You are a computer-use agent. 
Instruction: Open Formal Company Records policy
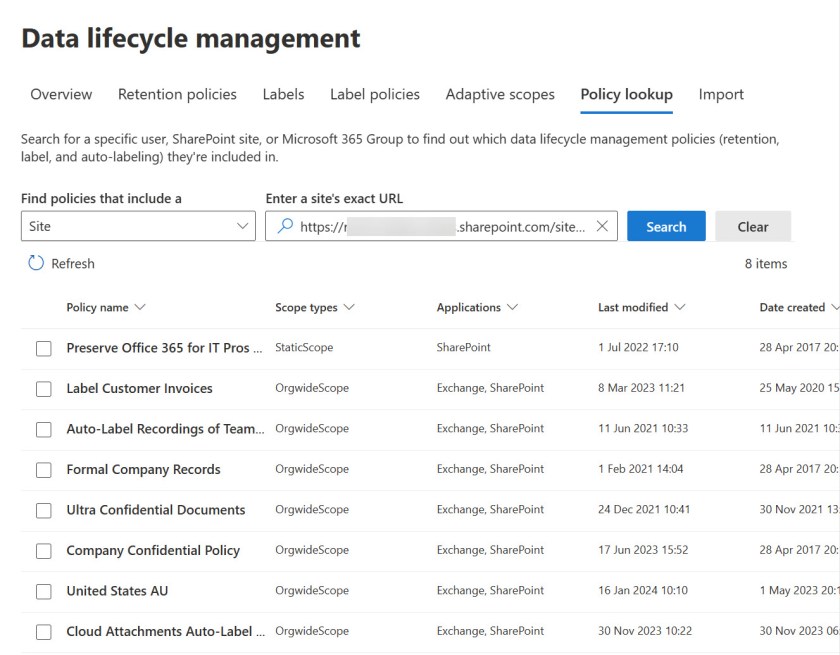point(144,469)
